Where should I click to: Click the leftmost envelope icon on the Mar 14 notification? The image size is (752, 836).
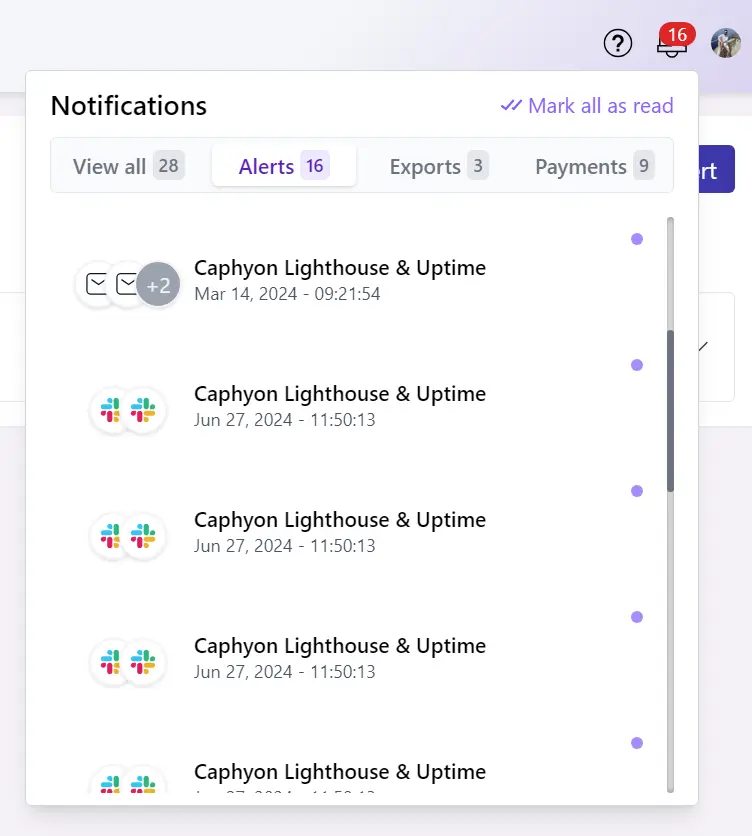click(x=97, y=285)
